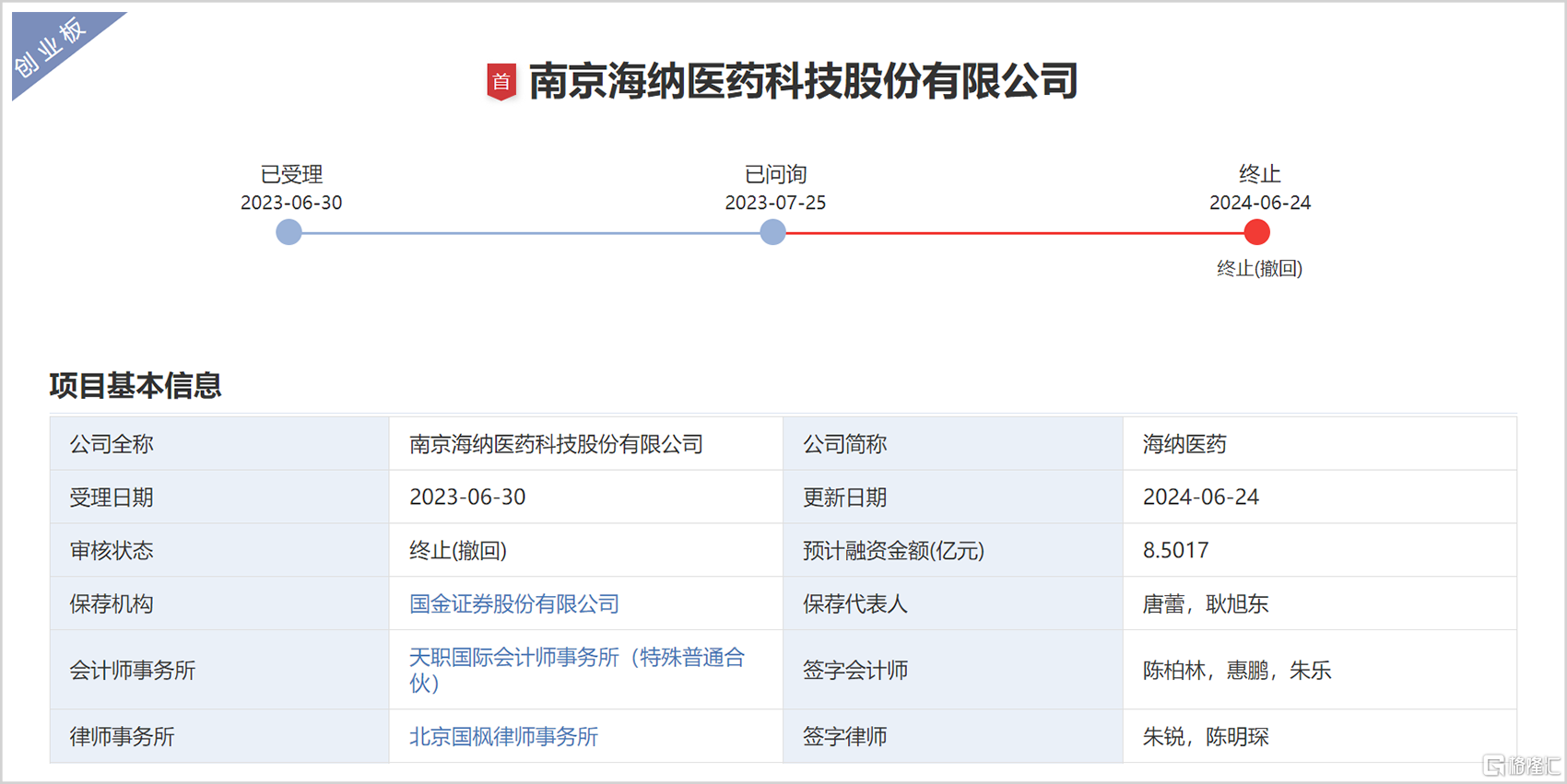Click the company title 南京海纳医药科技股份有限公司 heading
This screenshot has width=1567, height=784.
tap(803, 81)
